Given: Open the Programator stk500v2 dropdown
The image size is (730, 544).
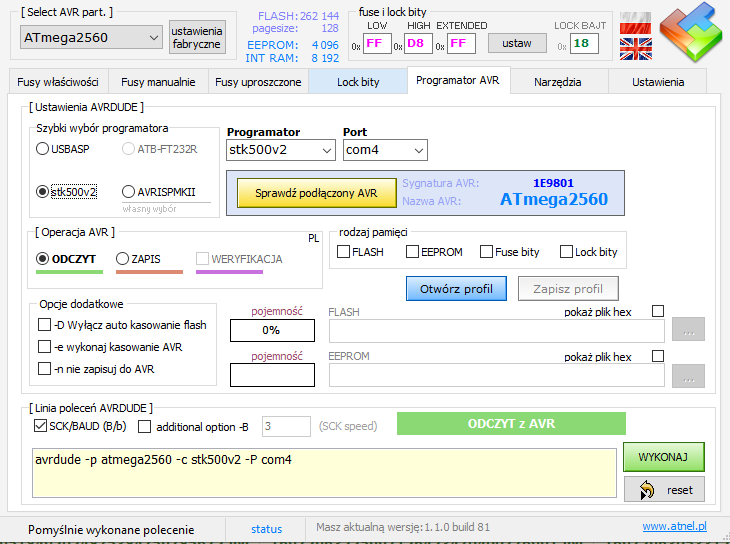Looking at the screenshot, I should [281, 150].
